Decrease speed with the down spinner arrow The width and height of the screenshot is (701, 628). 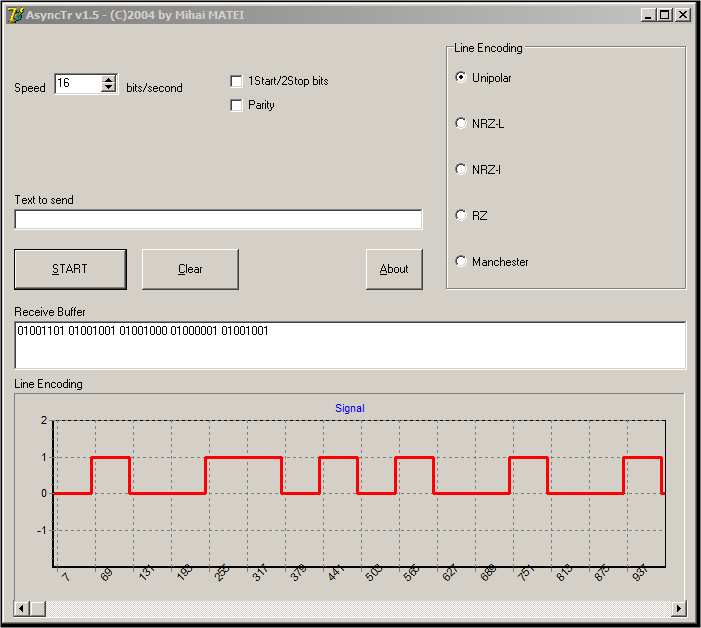coord(108,88)
